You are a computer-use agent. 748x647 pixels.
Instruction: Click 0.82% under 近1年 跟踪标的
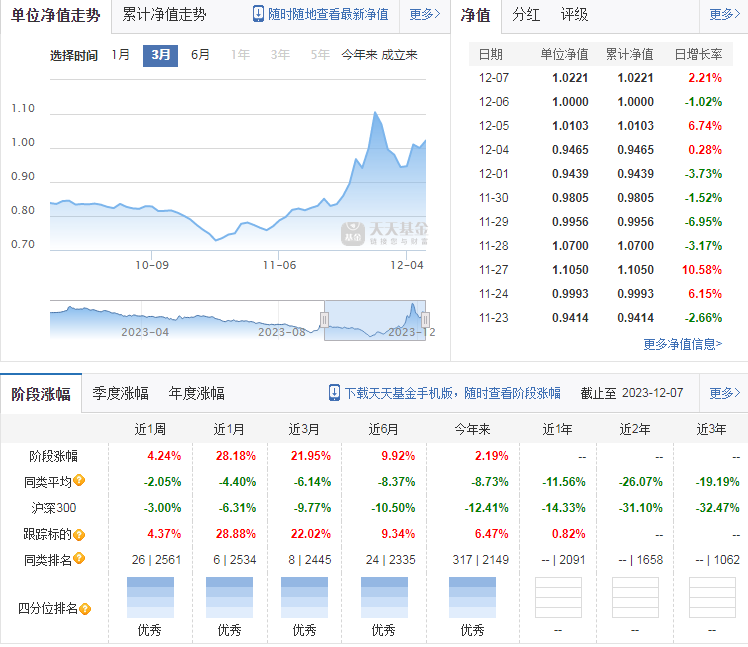[x=569, y=534]
